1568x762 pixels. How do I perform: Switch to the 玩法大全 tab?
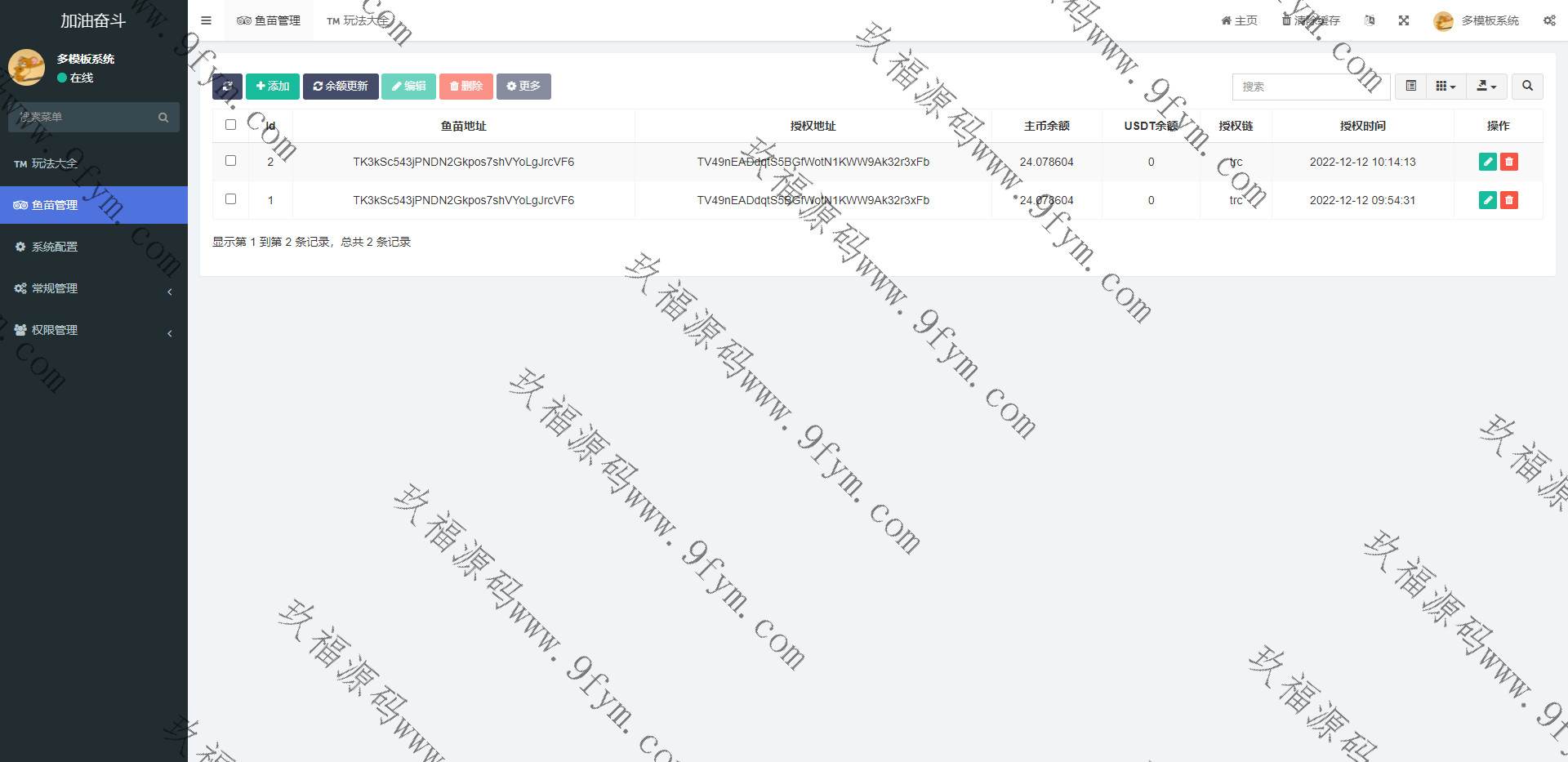358,20
